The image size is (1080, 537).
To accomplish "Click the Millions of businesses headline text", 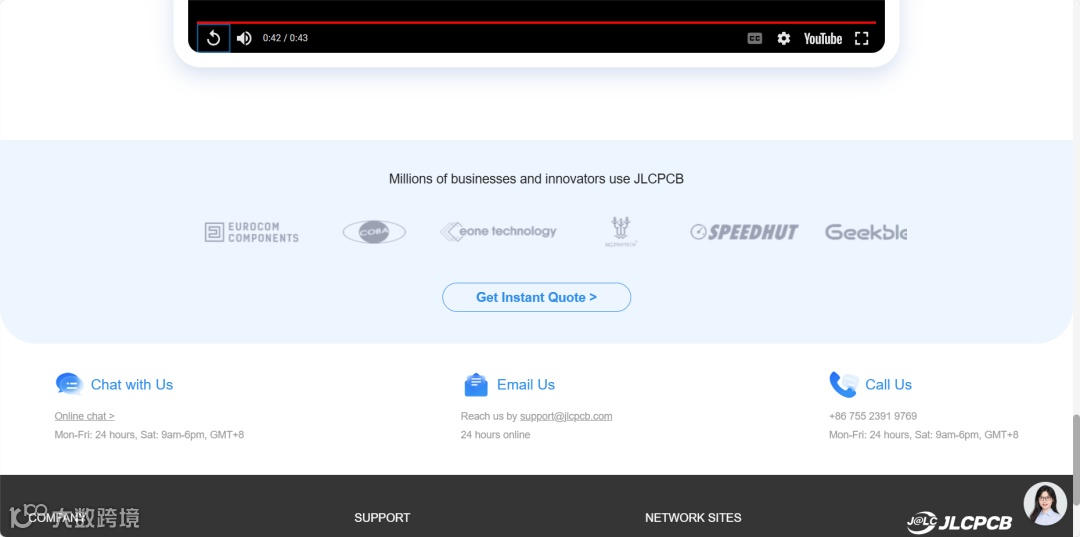I will pyautogui.click(x=537, y=179).
